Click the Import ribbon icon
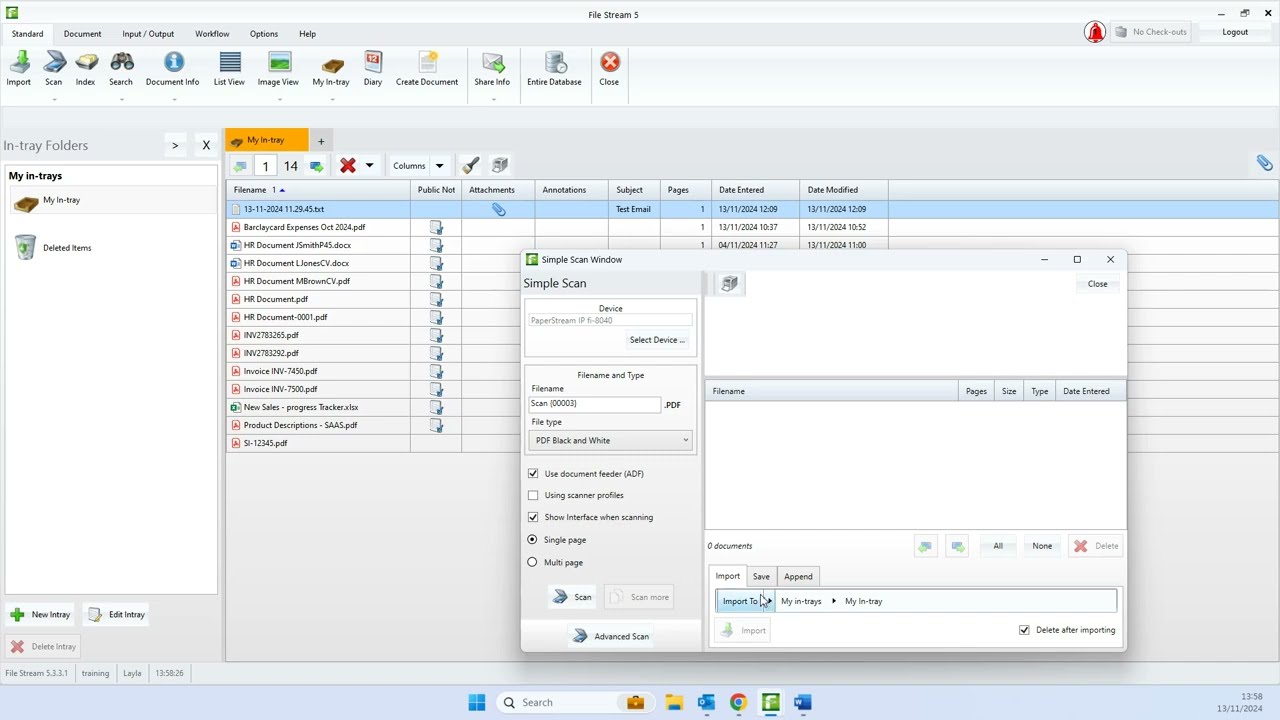 (x=18, y=69)
